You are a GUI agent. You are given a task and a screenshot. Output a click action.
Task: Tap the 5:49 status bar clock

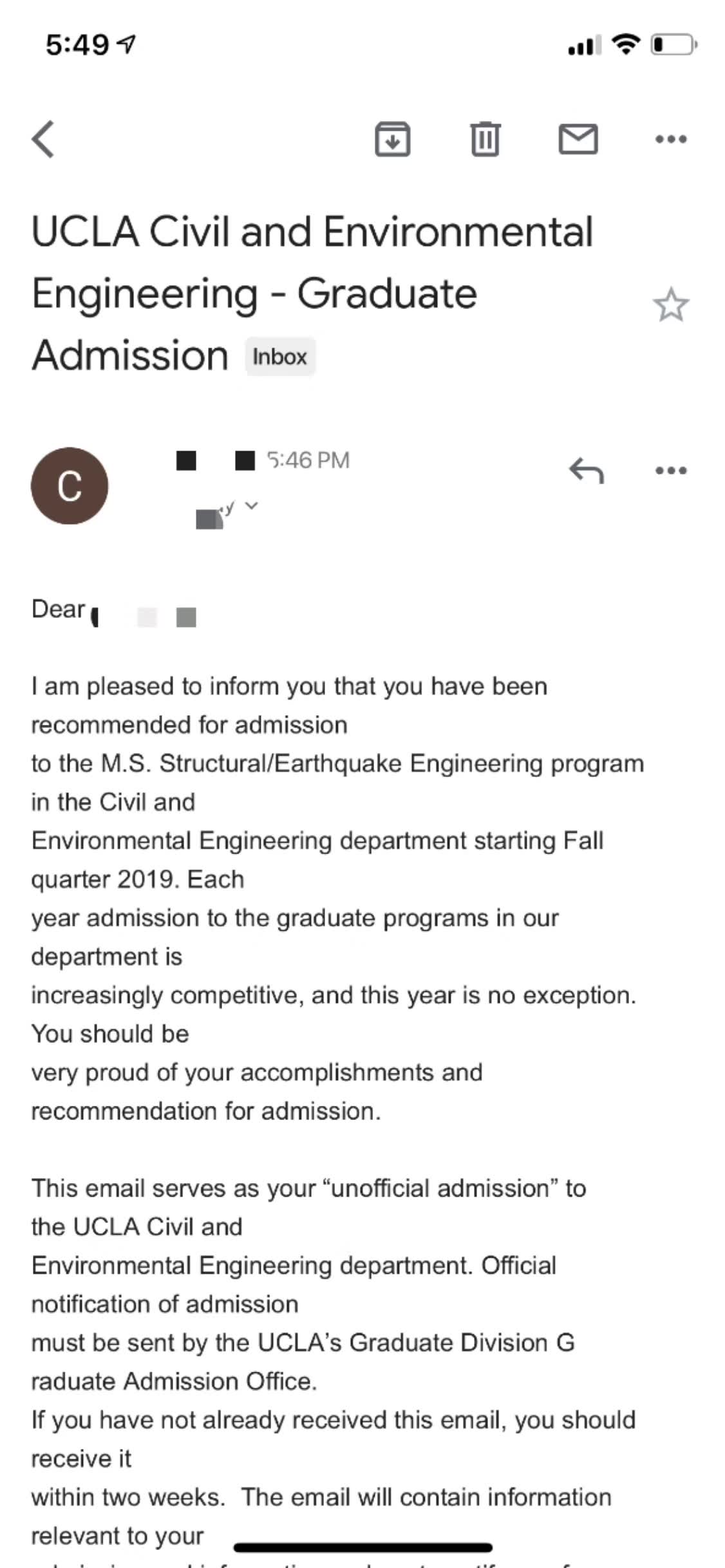point(77,44)
